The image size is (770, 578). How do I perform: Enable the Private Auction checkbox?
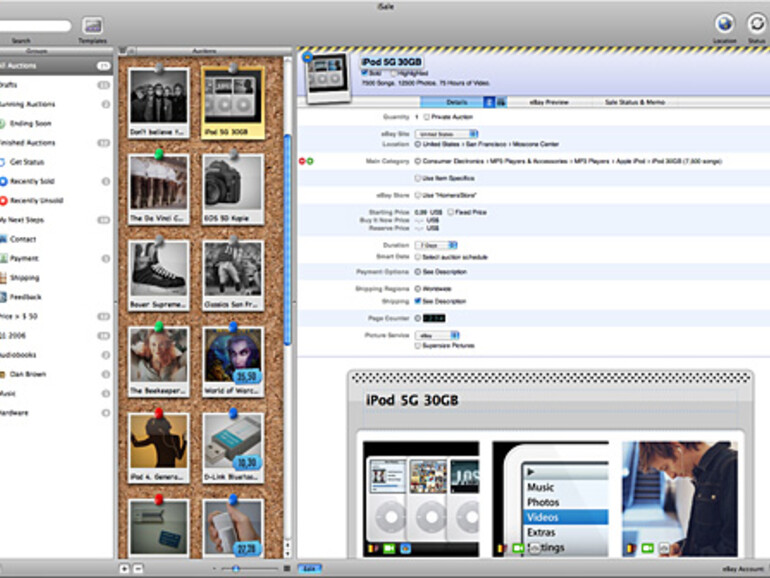426,117
